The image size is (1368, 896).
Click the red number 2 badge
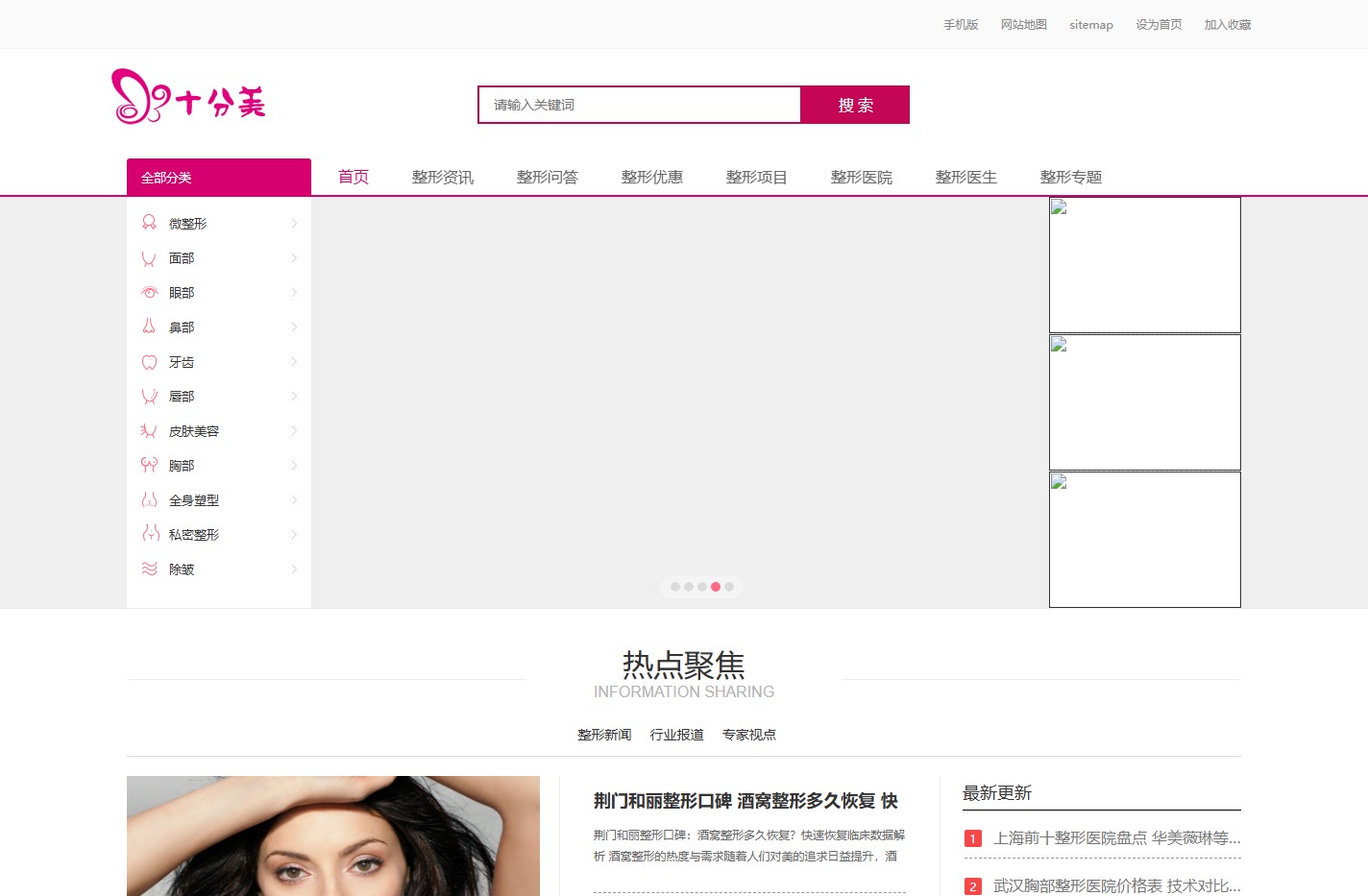(x=972, y=886)
